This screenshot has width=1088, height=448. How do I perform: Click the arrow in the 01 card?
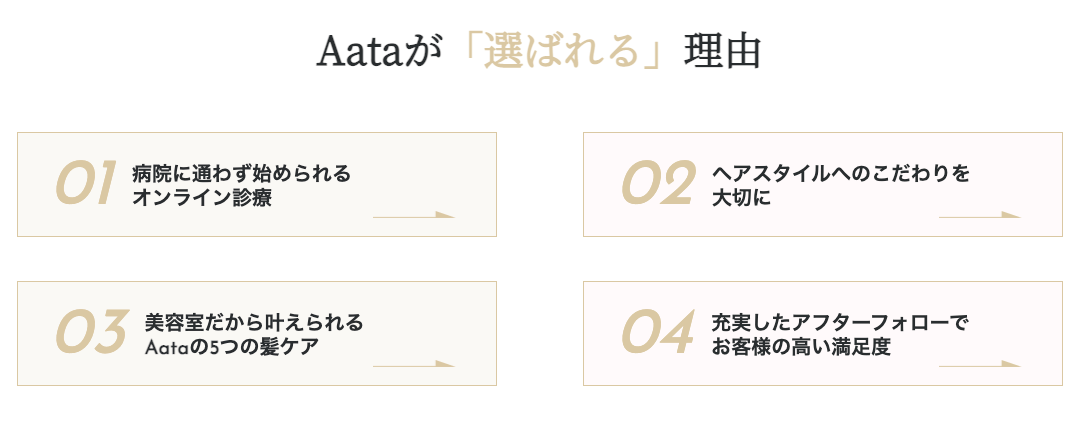414,215
